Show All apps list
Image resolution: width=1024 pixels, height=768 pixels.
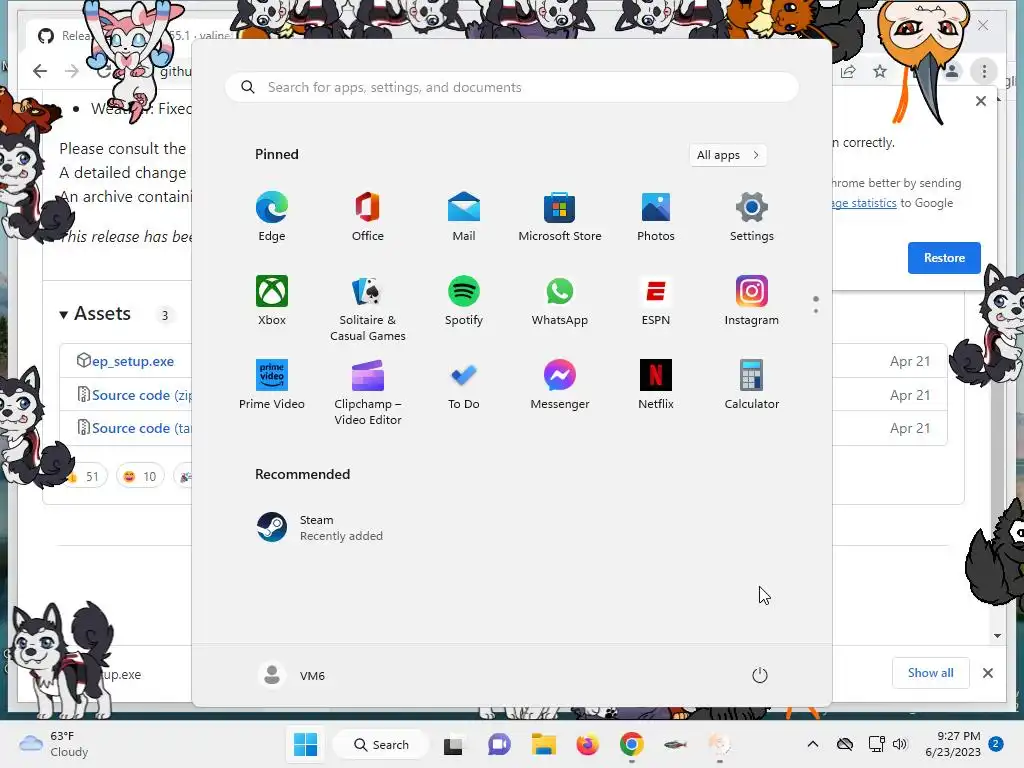pyautogui.click(x=728, y=155)
